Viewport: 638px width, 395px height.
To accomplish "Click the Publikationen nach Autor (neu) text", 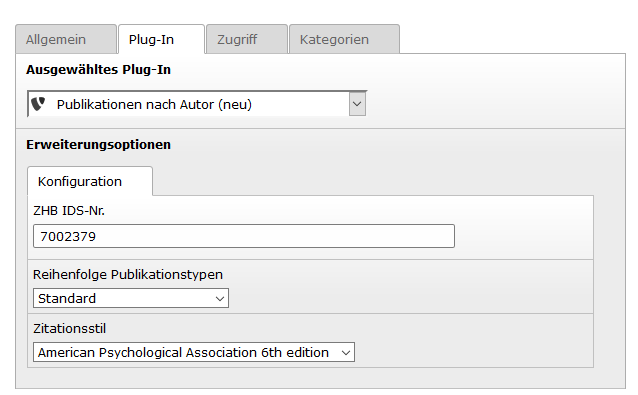I will 154,105.
